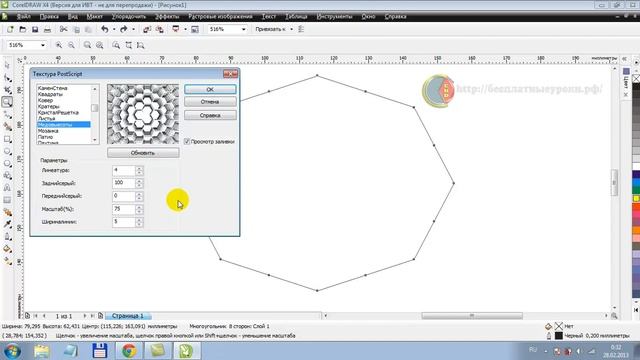Click the Zoom In magnifier on property bar
This screenshot has height=360, width=640.
[x=59, y=45]
